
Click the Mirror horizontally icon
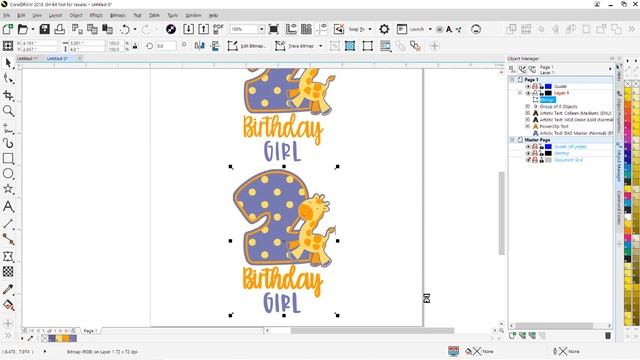coord(200,46)
